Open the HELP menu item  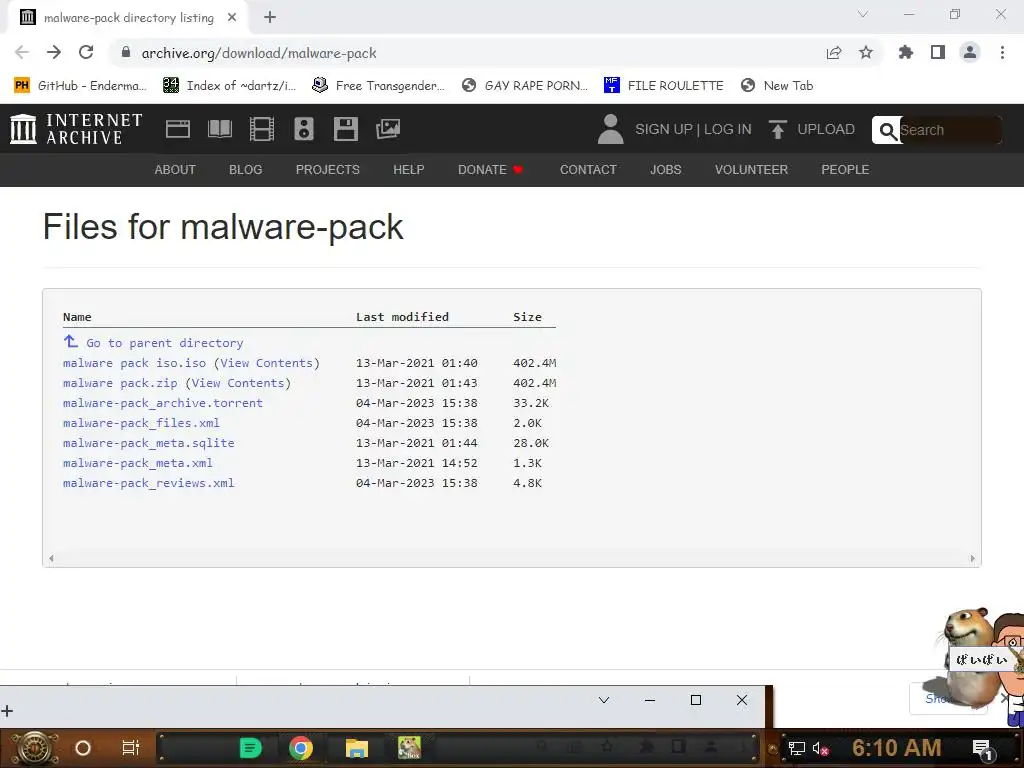point(409,170)
